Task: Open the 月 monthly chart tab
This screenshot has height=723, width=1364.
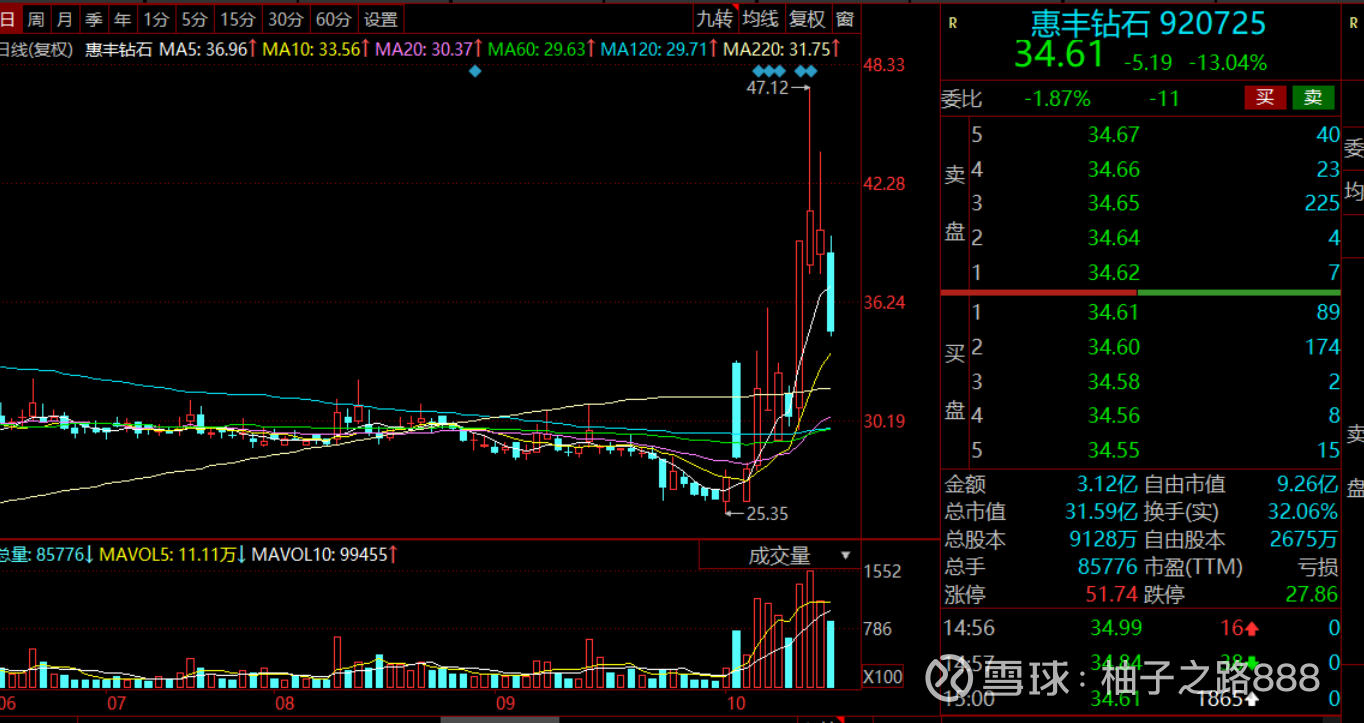Action: coord(65,19)
